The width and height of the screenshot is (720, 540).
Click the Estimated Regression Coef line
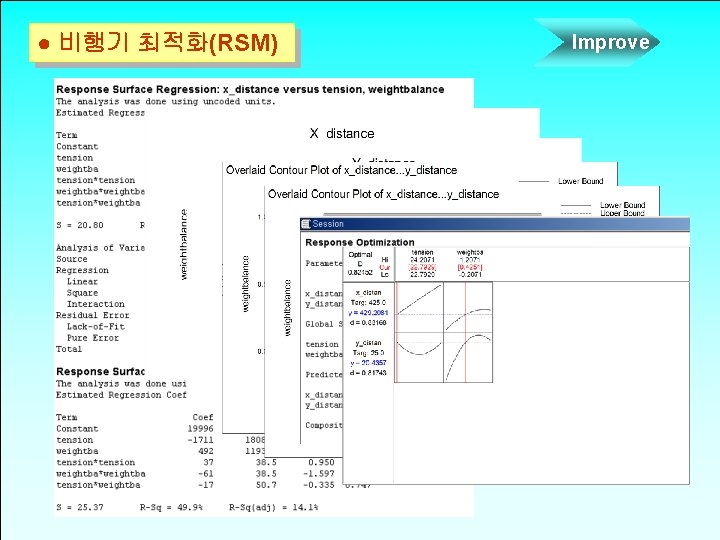121,395
